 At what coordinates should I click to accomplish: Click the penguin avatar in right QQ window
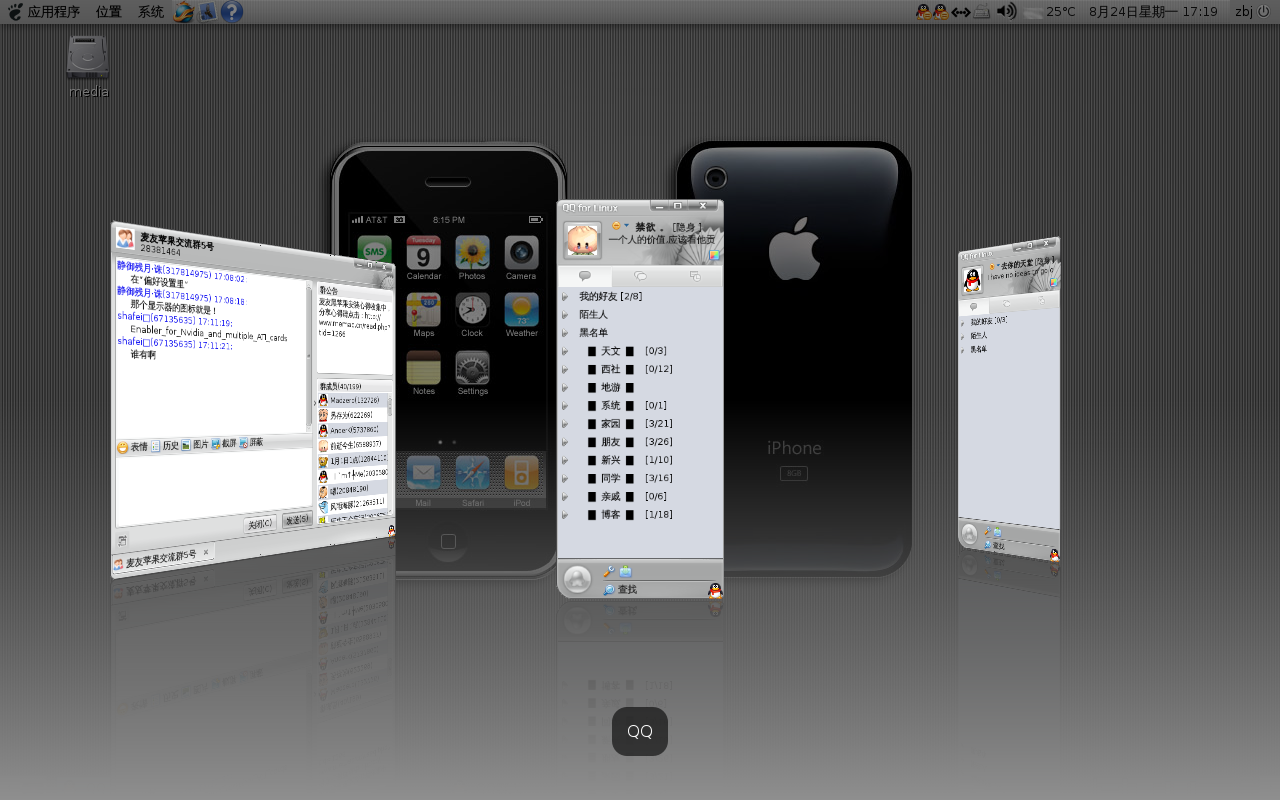972,280
